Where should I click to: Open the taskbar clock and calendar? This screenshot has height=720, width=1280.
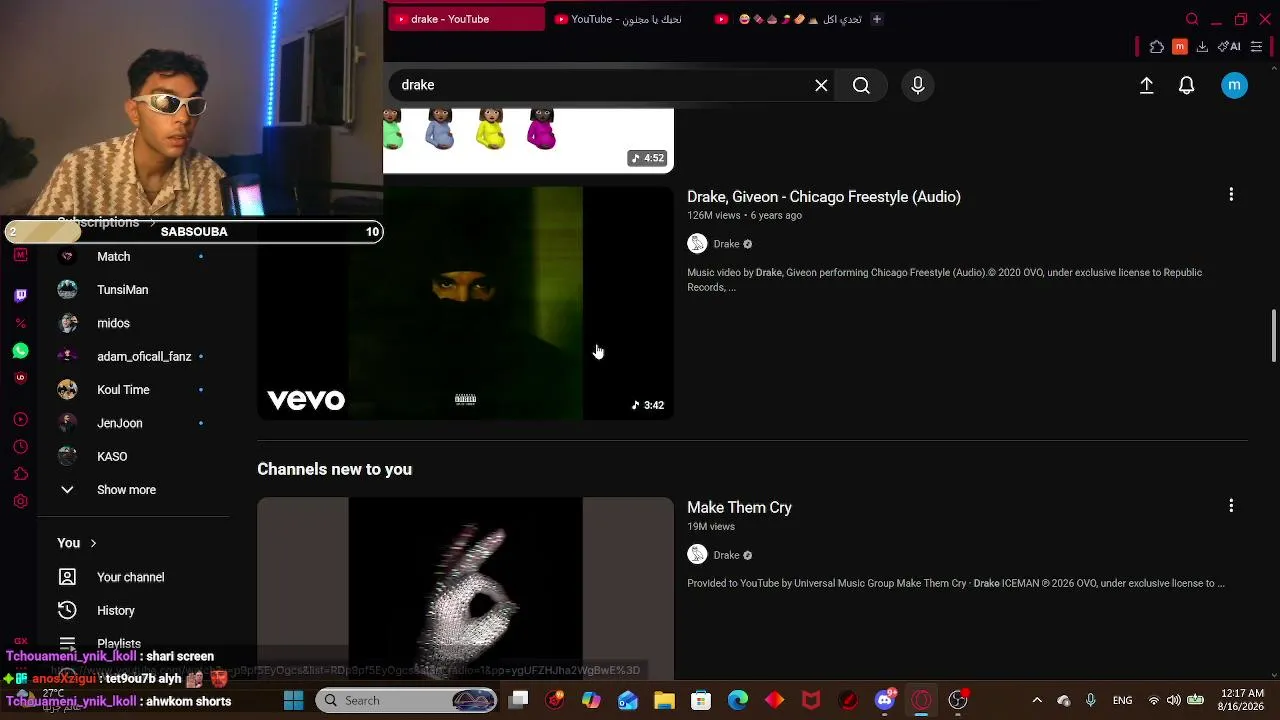1242,700
